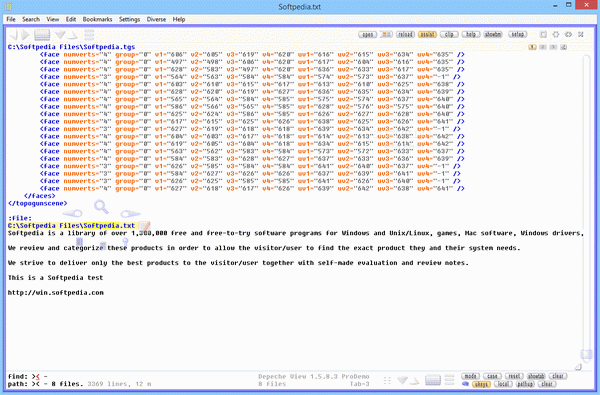Click the stacked lines icon in bottom bar
Screen dimensions: 600x395
pos(450,380)
